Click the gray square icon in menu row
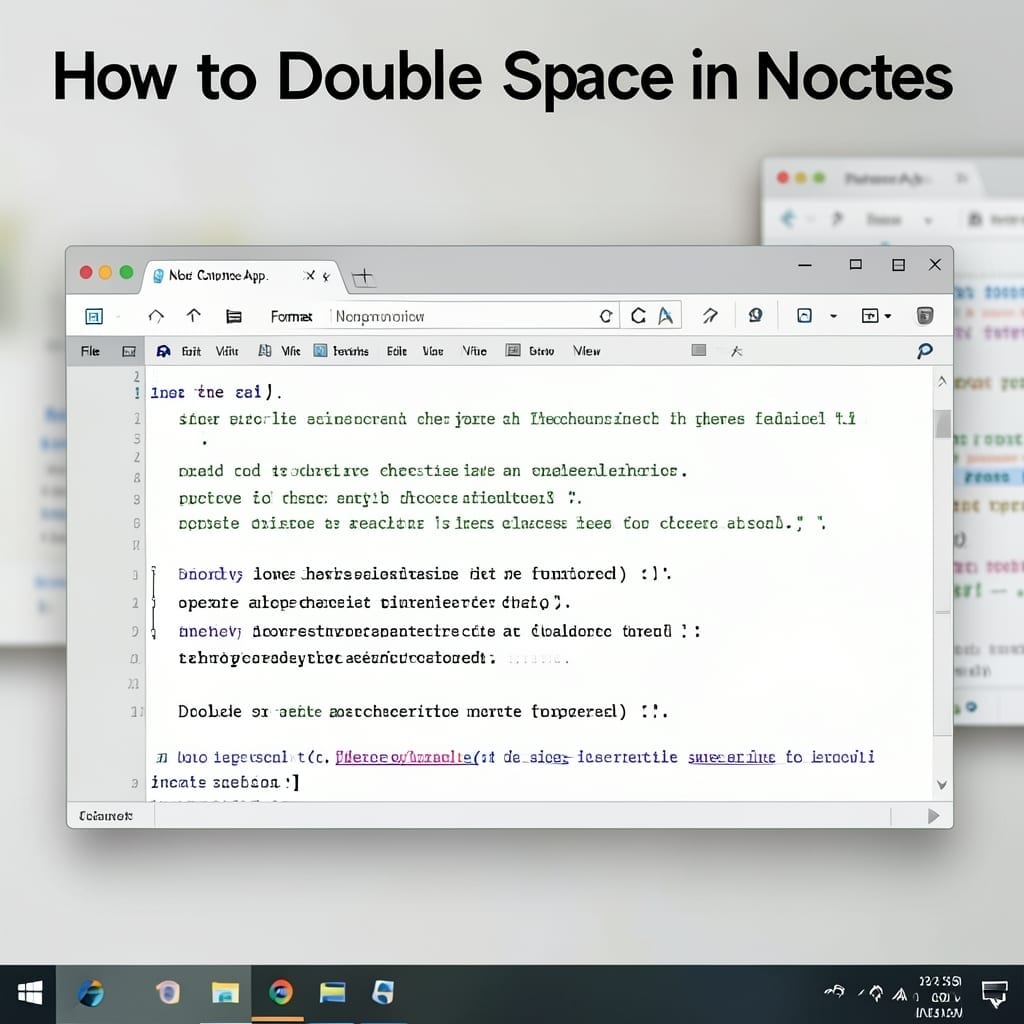The image size is (1024, 1024). (x=699, y=351)
